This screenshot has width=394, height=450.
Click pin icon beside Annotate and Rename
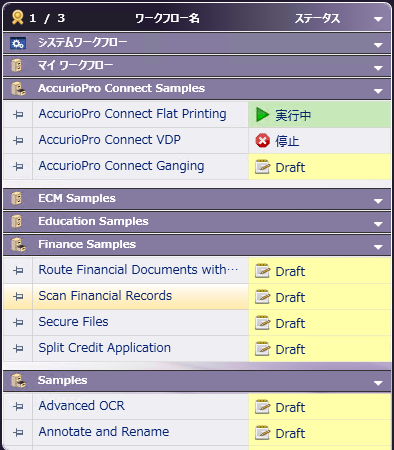[x=18, y=432]
